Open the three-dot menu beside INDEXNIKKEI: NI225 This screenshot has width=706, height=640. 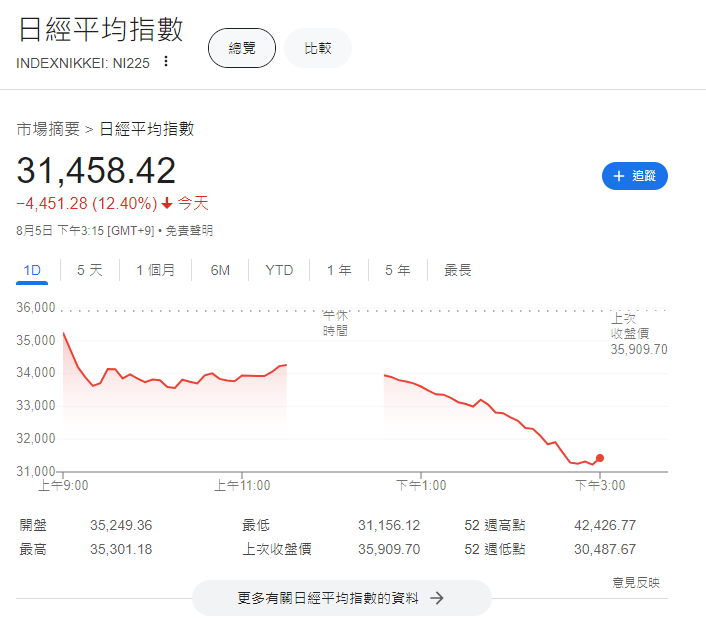(x=166, y=61)
